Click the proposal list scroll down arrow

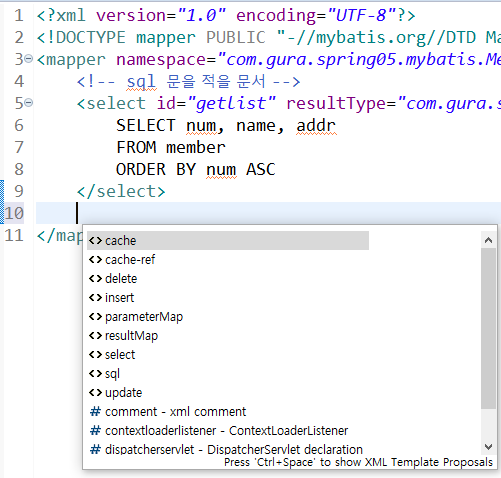tap(488, 447)
